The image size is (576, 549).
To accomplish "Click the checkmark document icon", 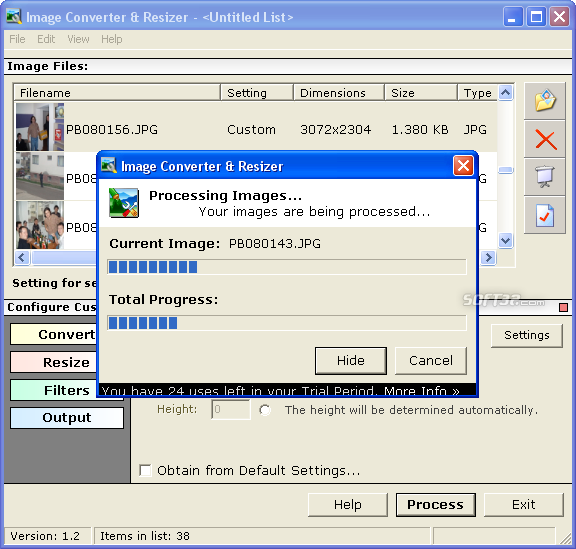I will (x=545, y=215).
